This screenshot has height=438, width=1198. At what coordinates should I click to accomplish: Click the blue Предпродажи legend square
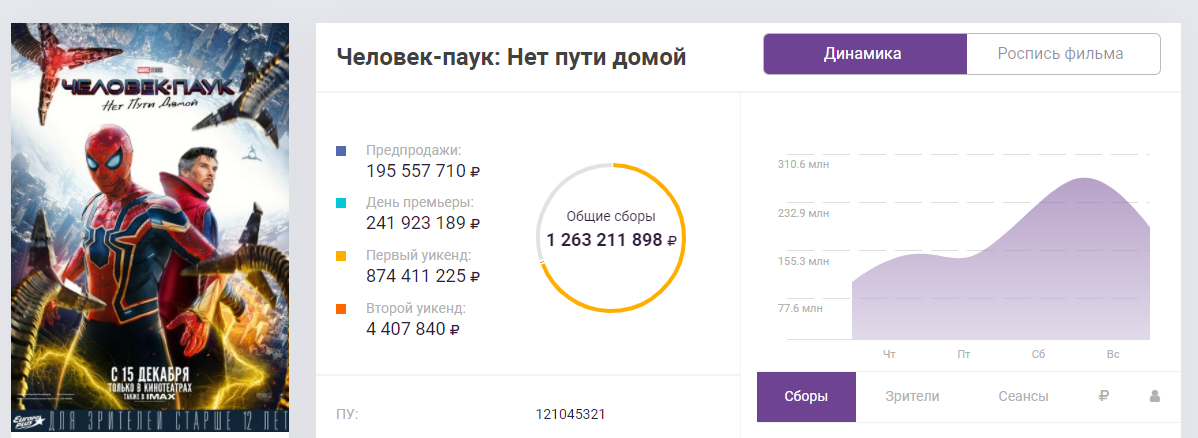[x=341, y=151]
